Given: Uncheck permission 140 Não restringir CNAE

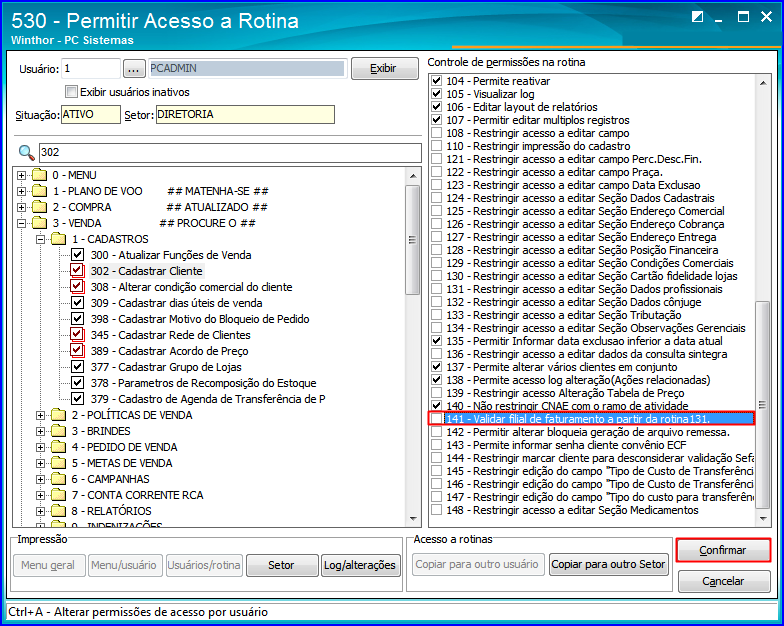Looking at the screenshot, I should 437,406.
